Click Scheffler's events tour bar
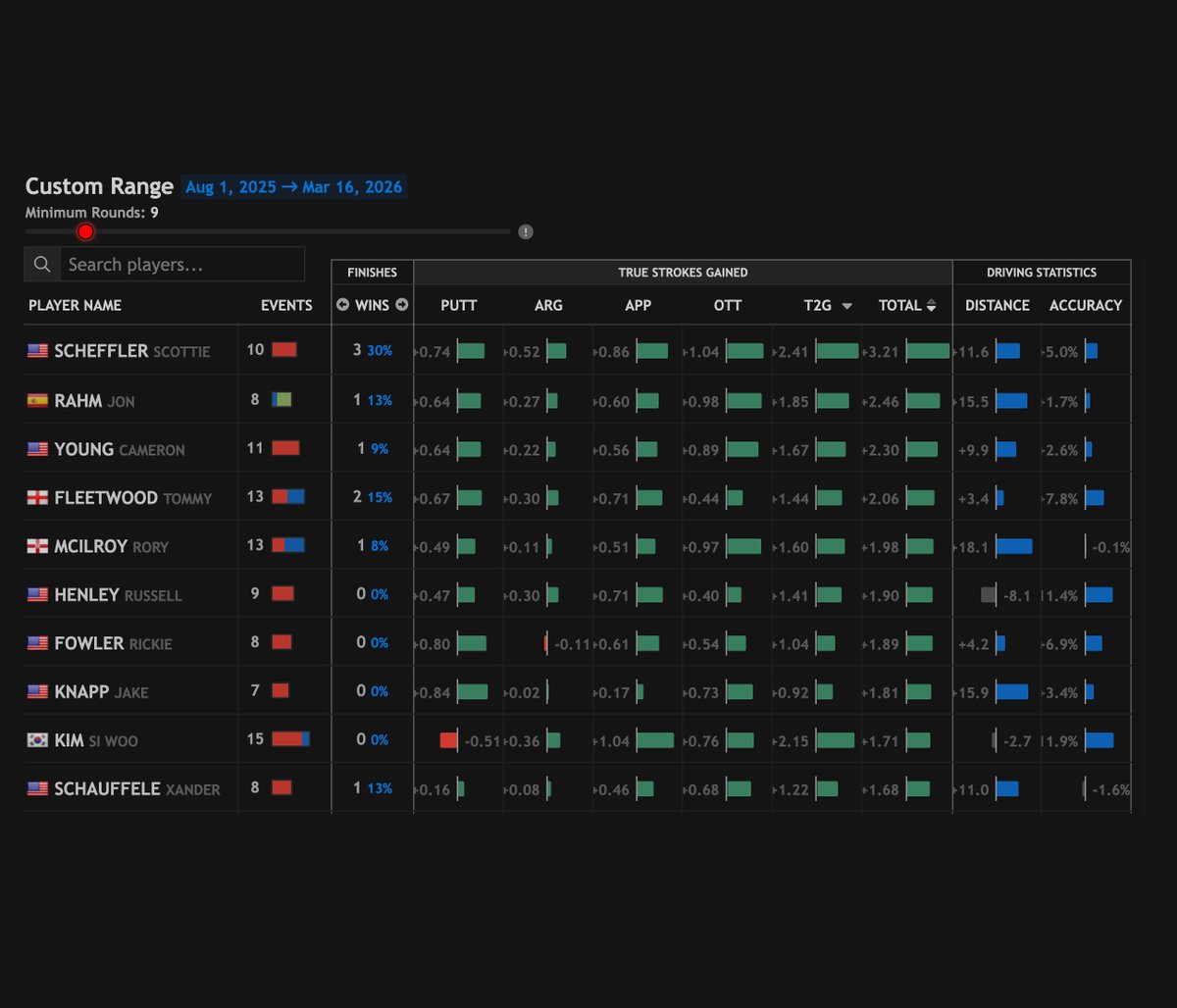Viewport: 1177px width, 1008px height. click(284, 349)
